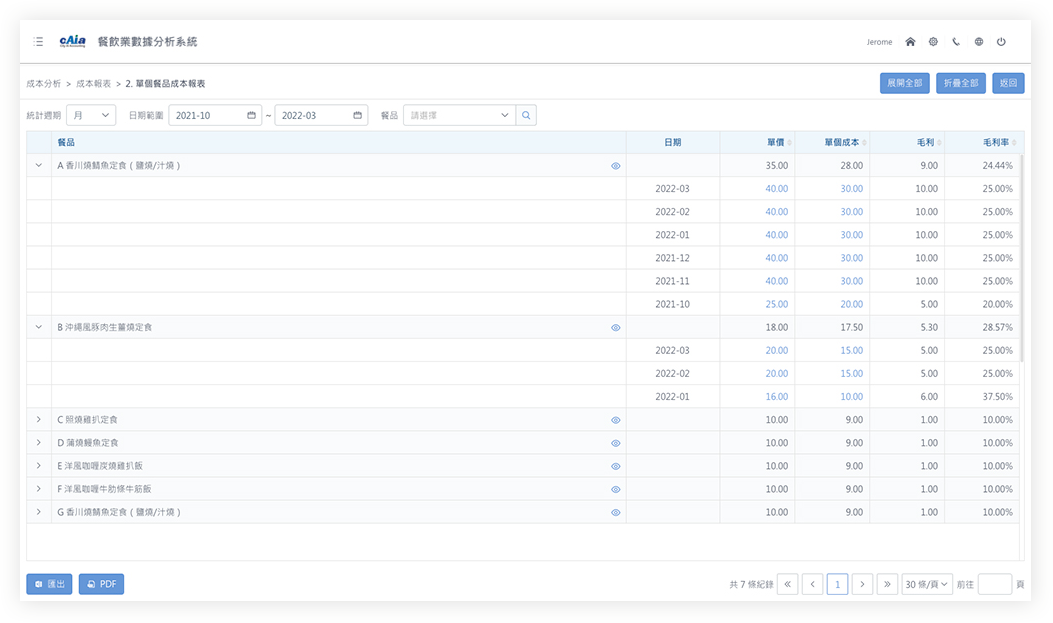Open 40.00 單價 link for 2022-03
This screenshot has width=1053, height=623.
click(x=776, y=189)
